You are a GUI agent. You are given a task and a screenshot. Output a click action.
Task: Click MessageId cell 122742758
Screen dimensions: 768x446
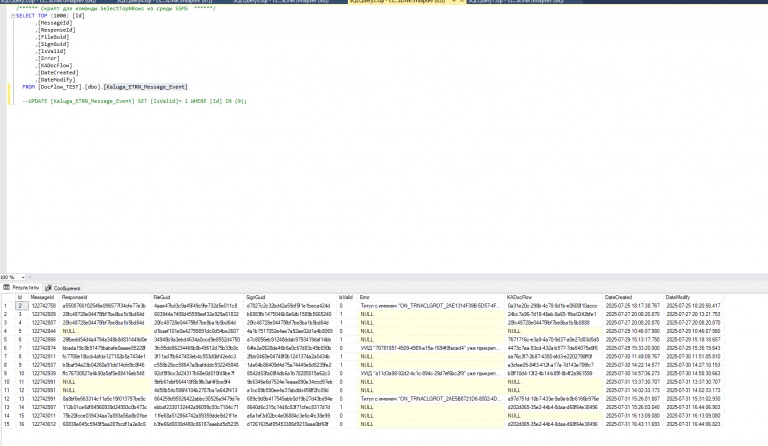pyautogui.click(x=44, y=305)
